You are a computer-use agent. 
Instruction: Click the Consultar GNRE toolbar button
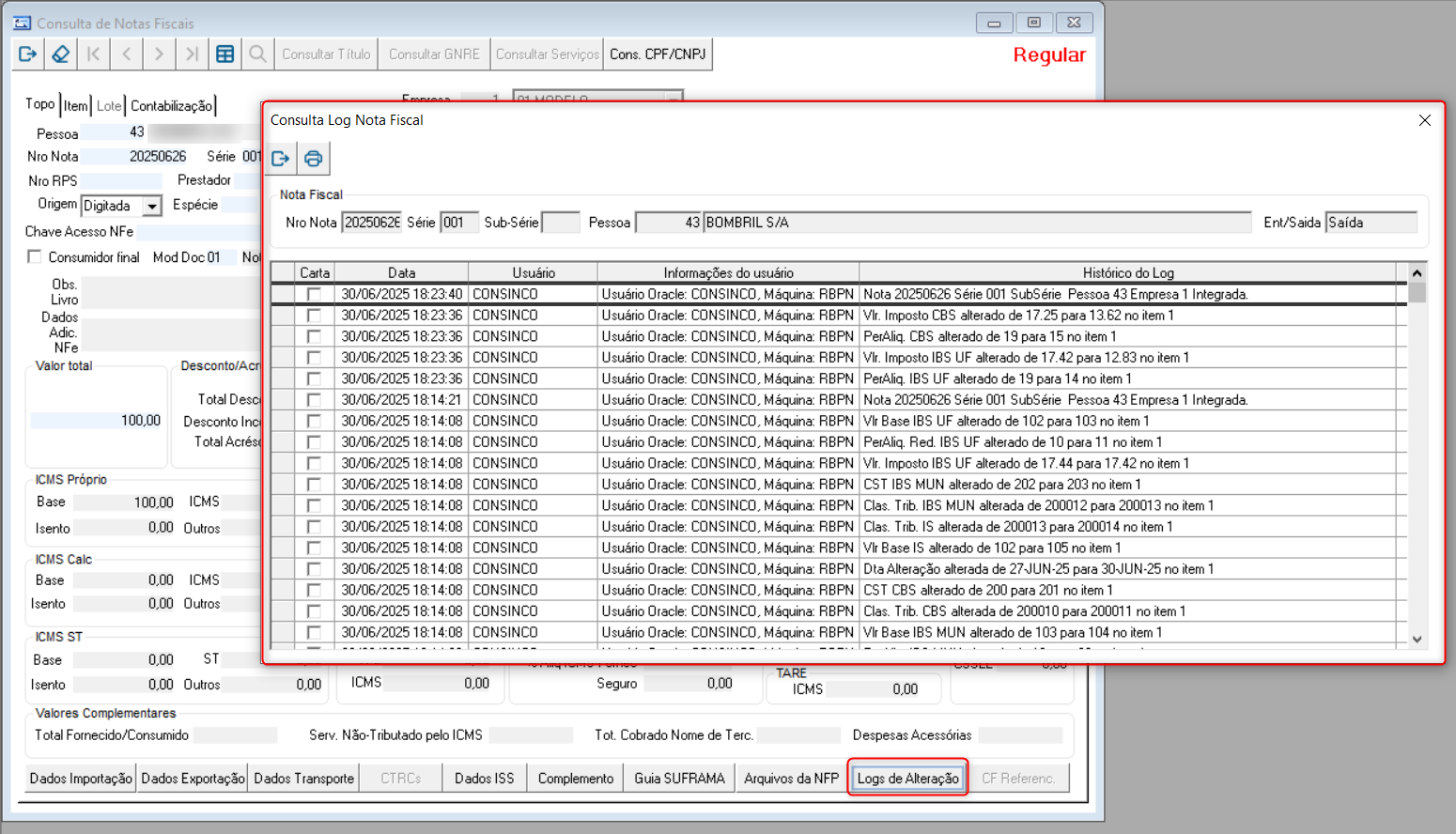tap(435, 54)
